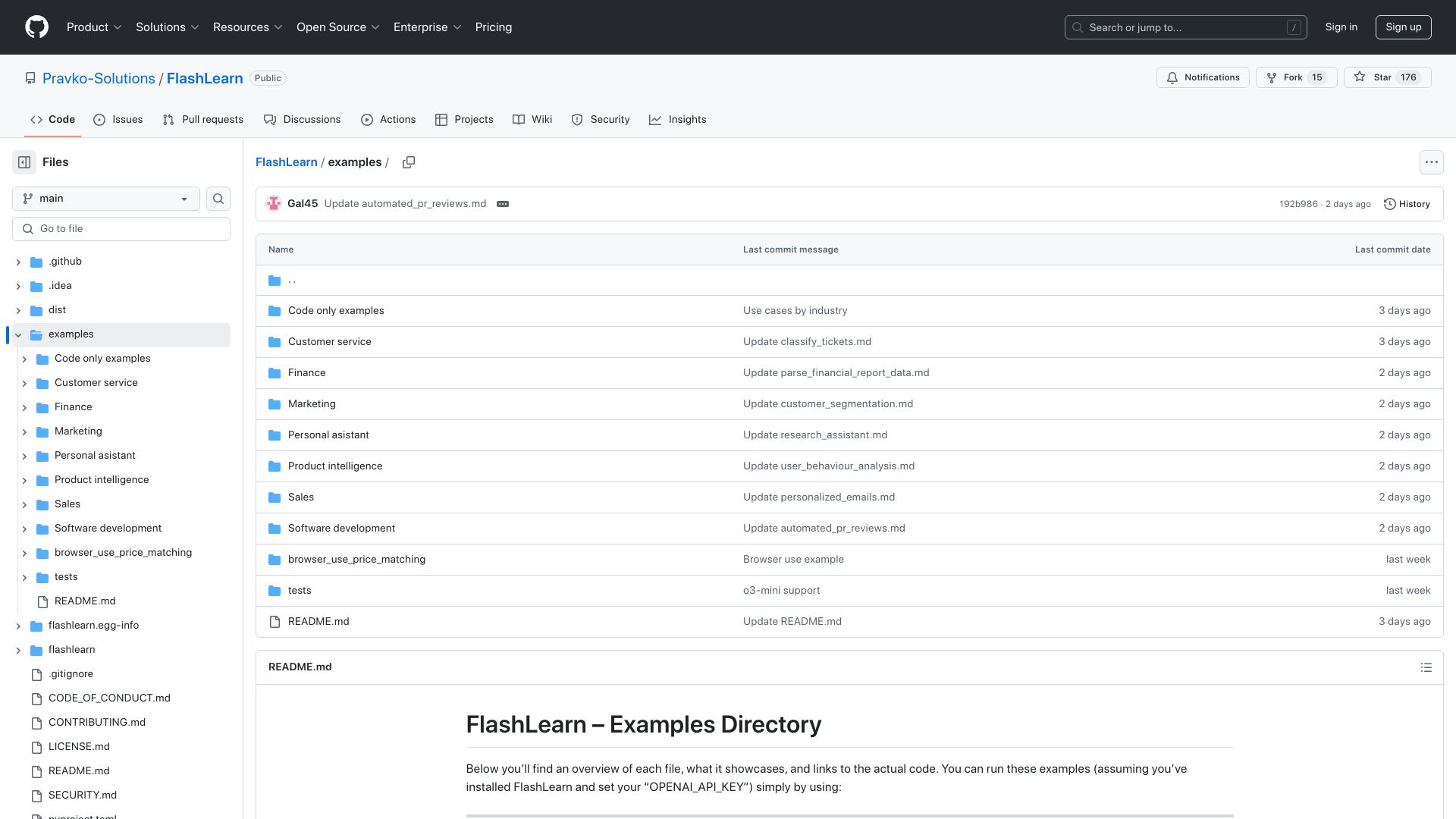The image size is (1456, 819).
Task: Open the main branch selector dropdown
Action: coord(106,199)
